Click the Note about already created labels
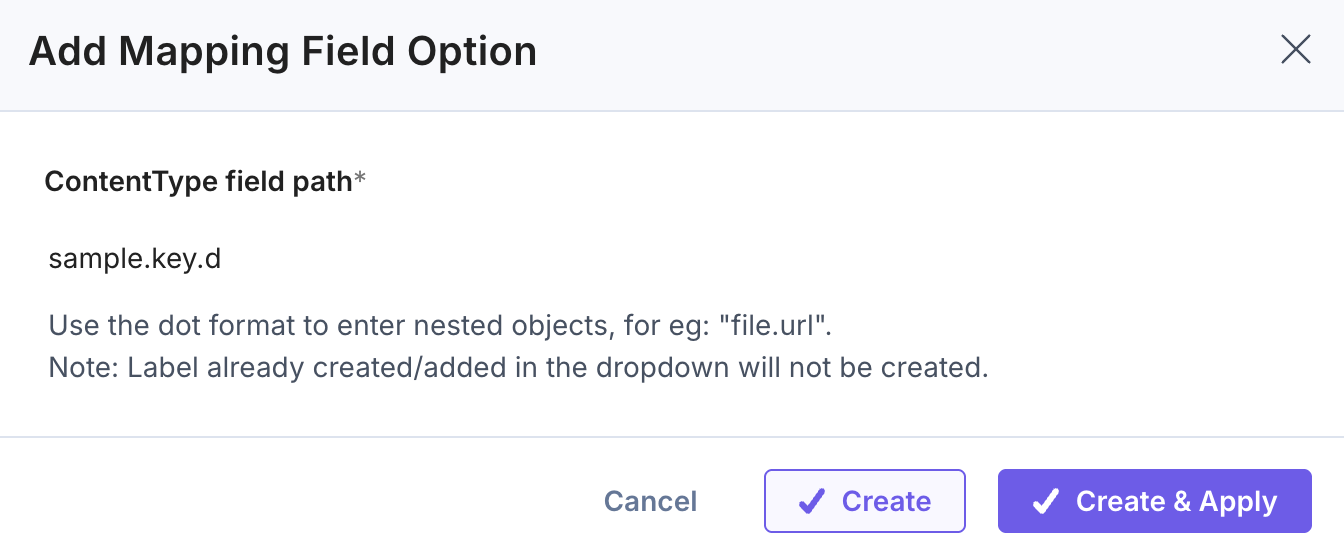1344x554 pixels. click(x=518, y=367)
